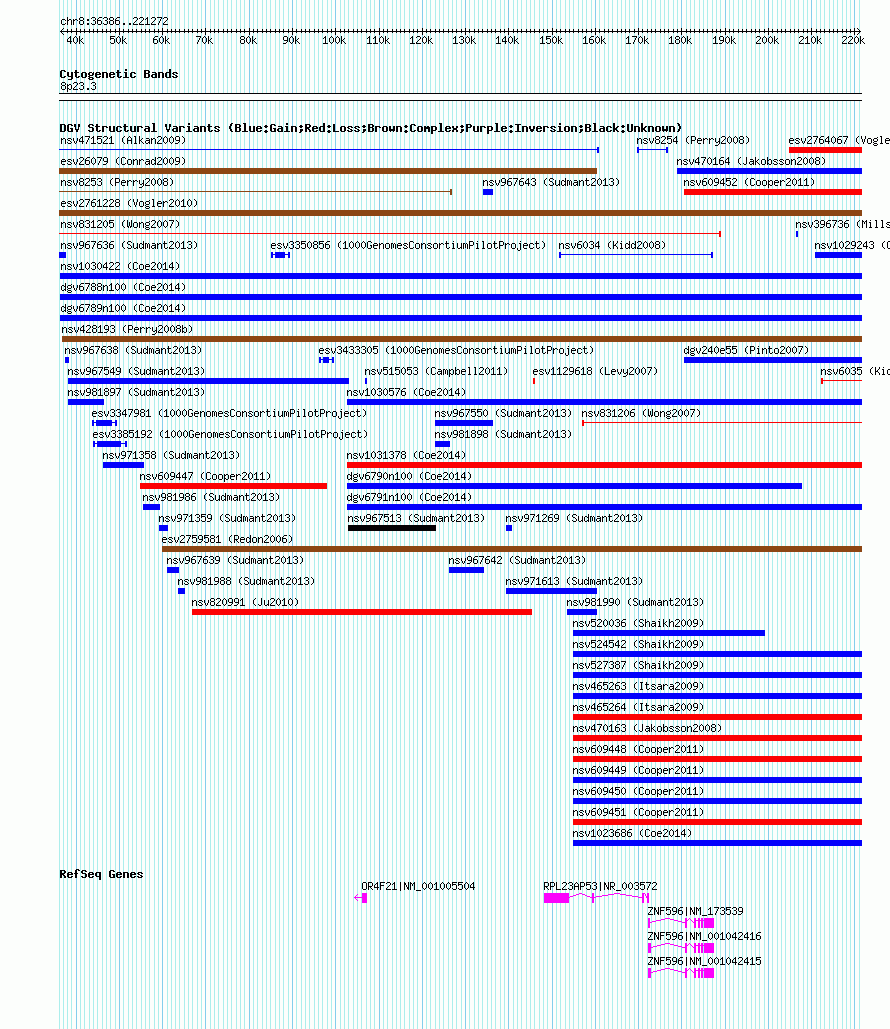The height and width of the screenshot is (1029, 890).
Task: Click the nsv967642 (Sudmant2013) blue bar
Action: [466, 570]
